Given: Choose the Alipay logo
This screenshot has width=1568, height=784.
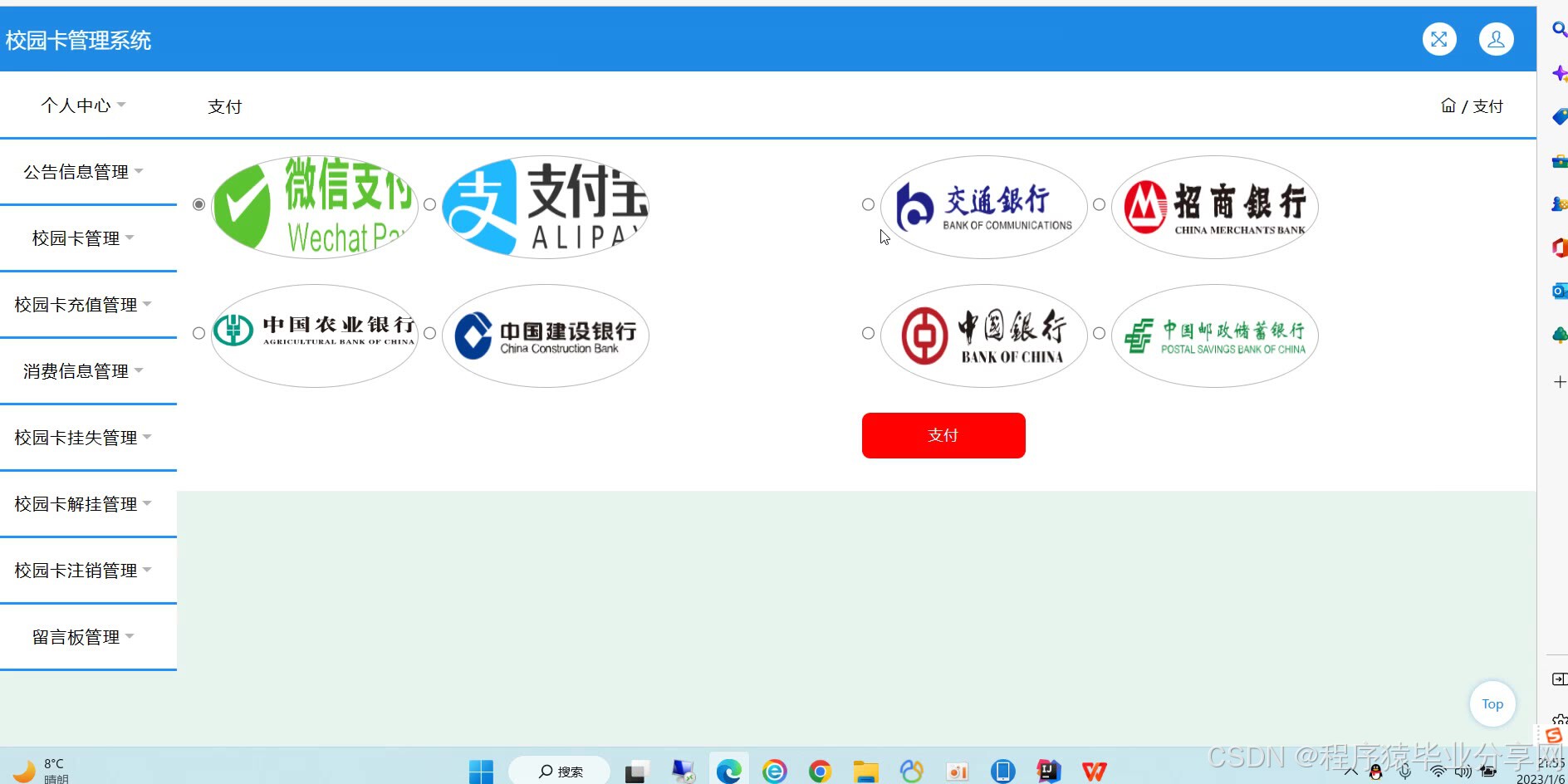Looking at the screenshot, I should click(546, 207).
